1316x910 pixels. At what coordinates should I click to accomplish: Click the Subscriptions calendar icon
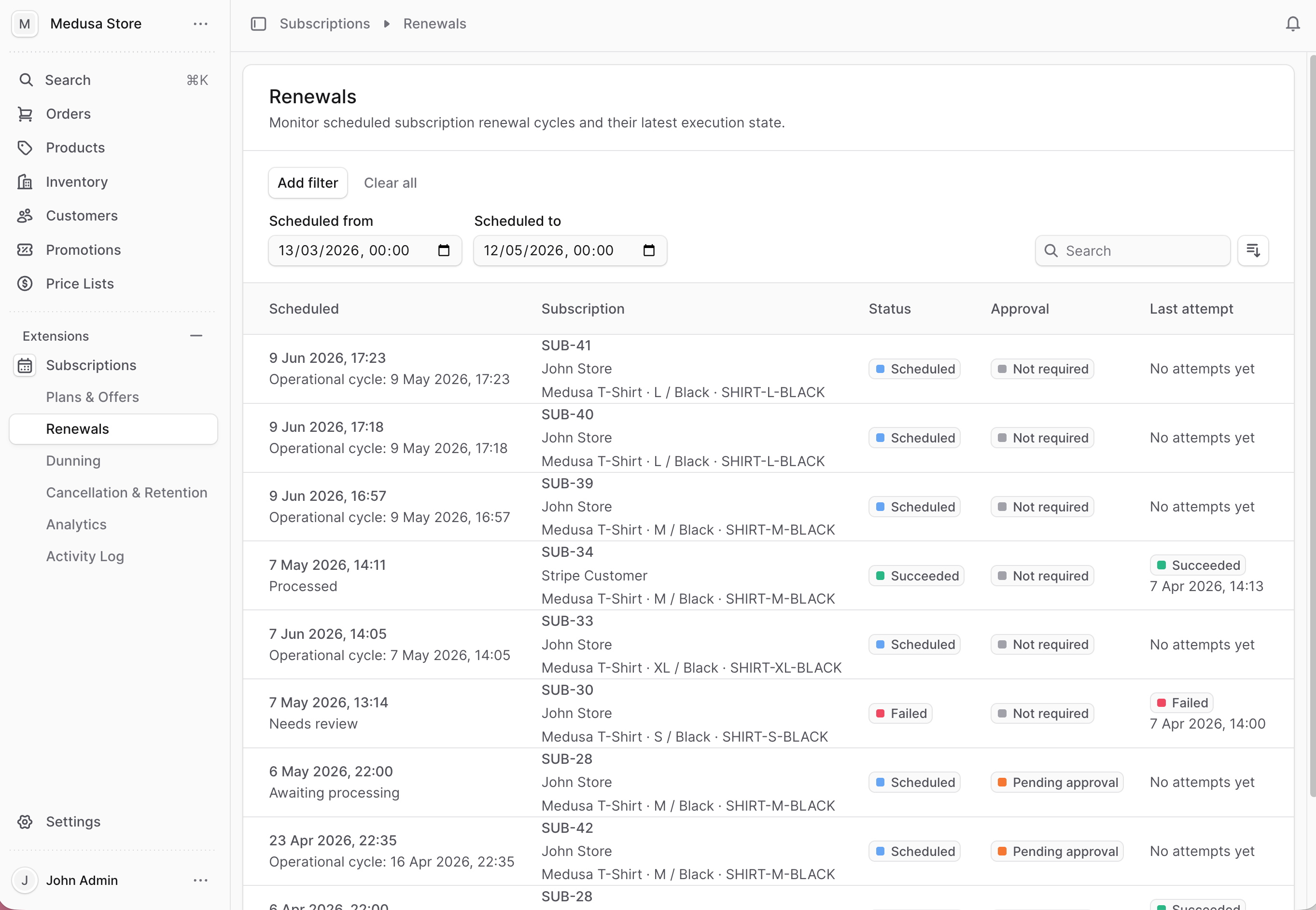(x=25, y=365)
